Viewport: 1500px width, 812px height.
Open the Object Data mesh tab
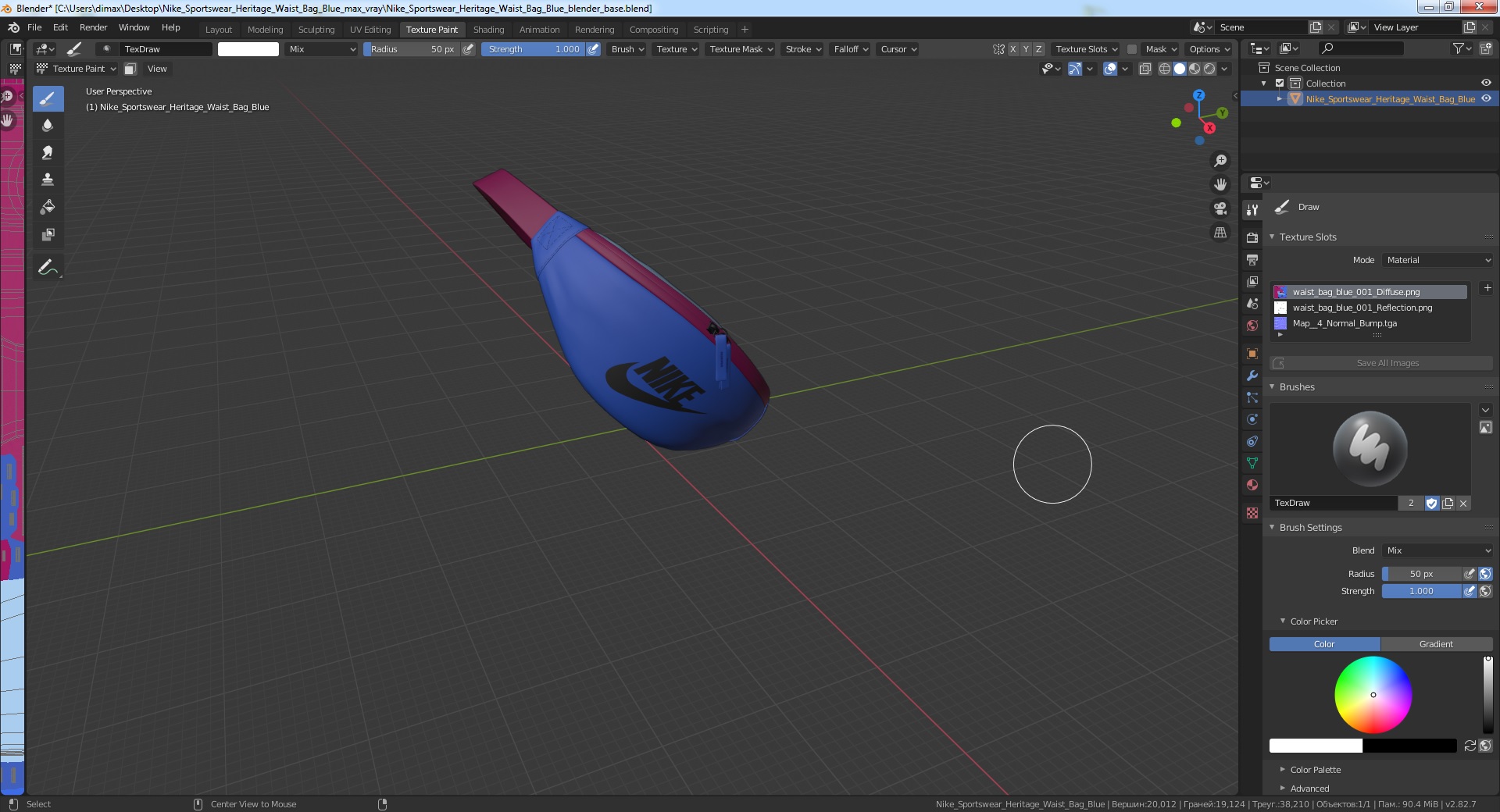pos(1252,463)
